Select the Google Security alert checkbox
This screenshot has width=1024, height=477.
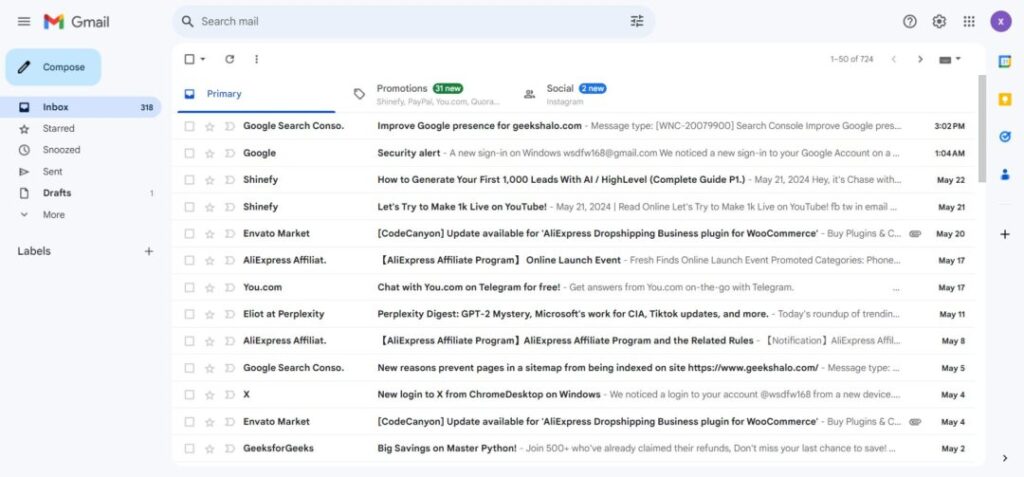coord(189,154)
